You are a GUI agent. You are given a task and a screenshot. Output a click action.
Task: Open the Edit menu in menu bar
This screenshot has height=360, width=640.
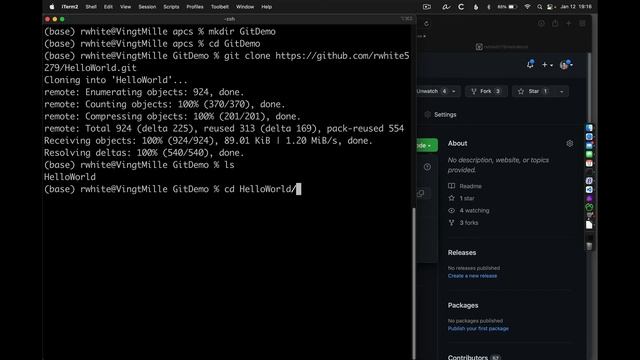[108, 7]
